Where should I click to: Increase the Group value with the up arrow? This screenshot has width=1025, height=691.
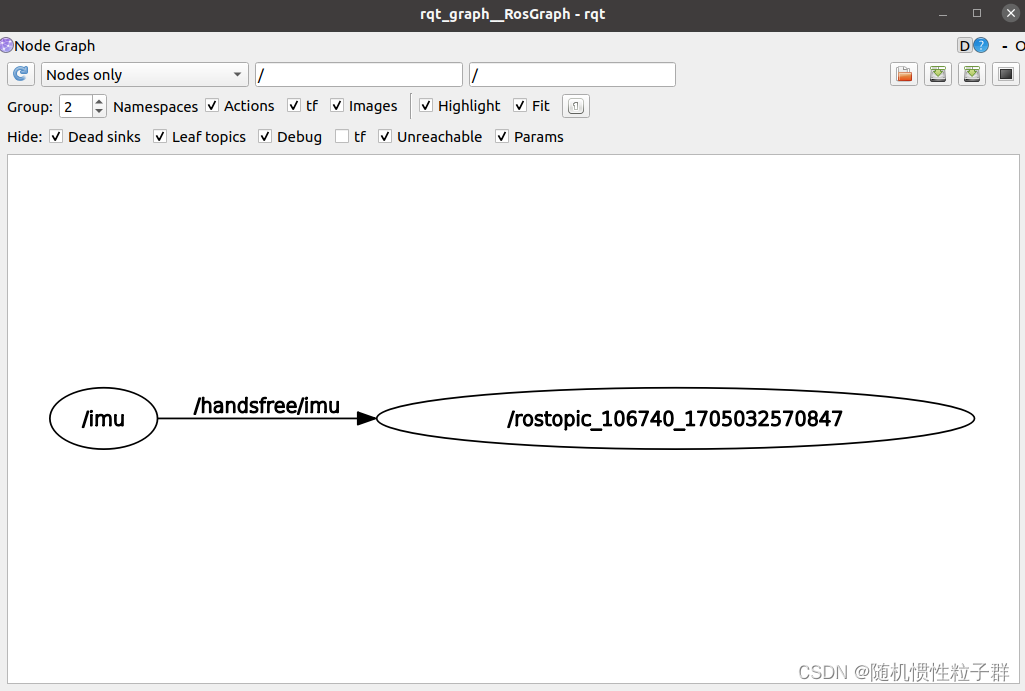[x=97, y=100]
